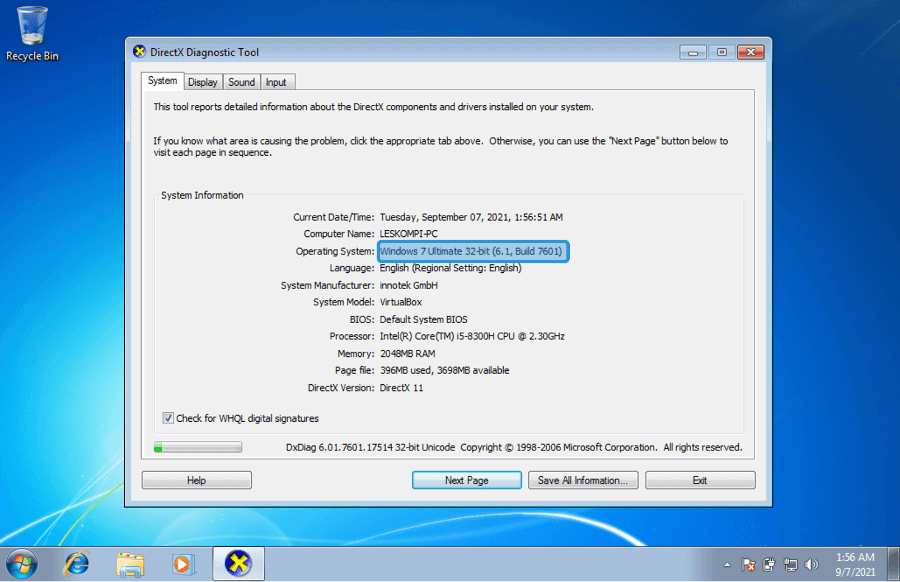
Task: Click the 'System Information' group label
Action: (202, 195)
